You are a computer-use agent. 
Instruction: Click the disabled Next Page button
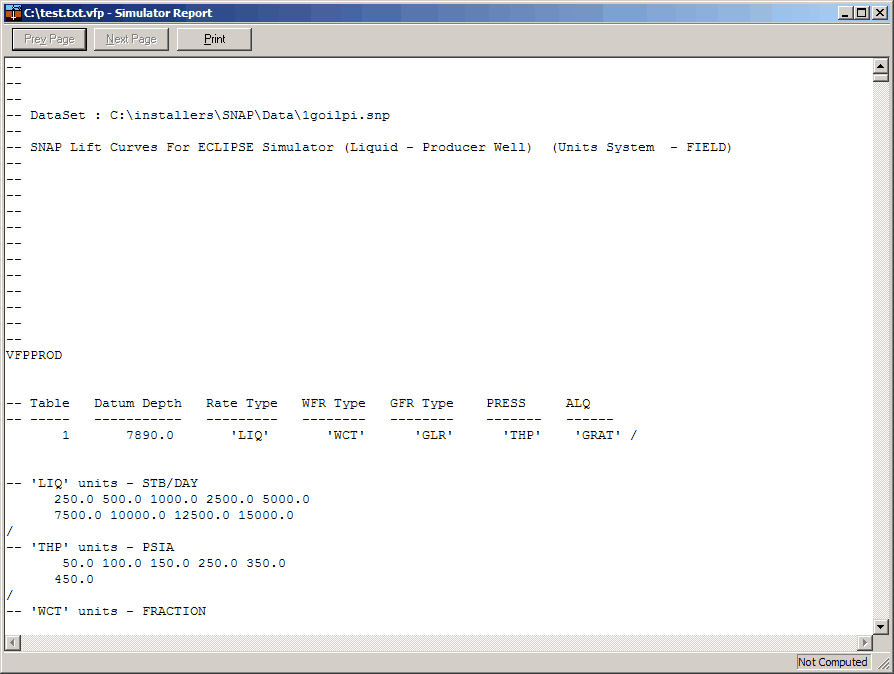pos(130,39)
